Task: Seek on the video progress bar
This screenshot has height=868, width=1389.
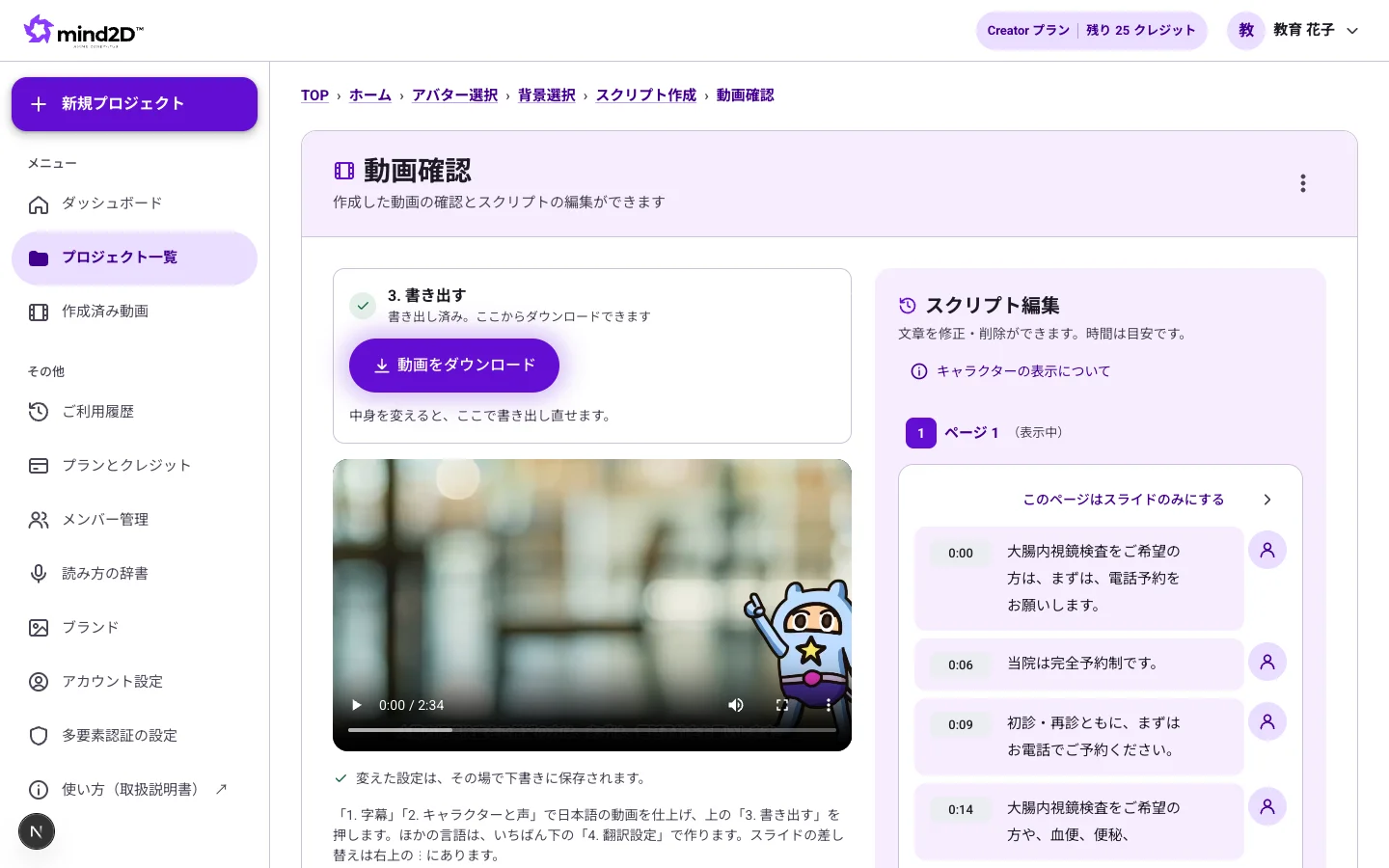Action: [x=592, y=730]
